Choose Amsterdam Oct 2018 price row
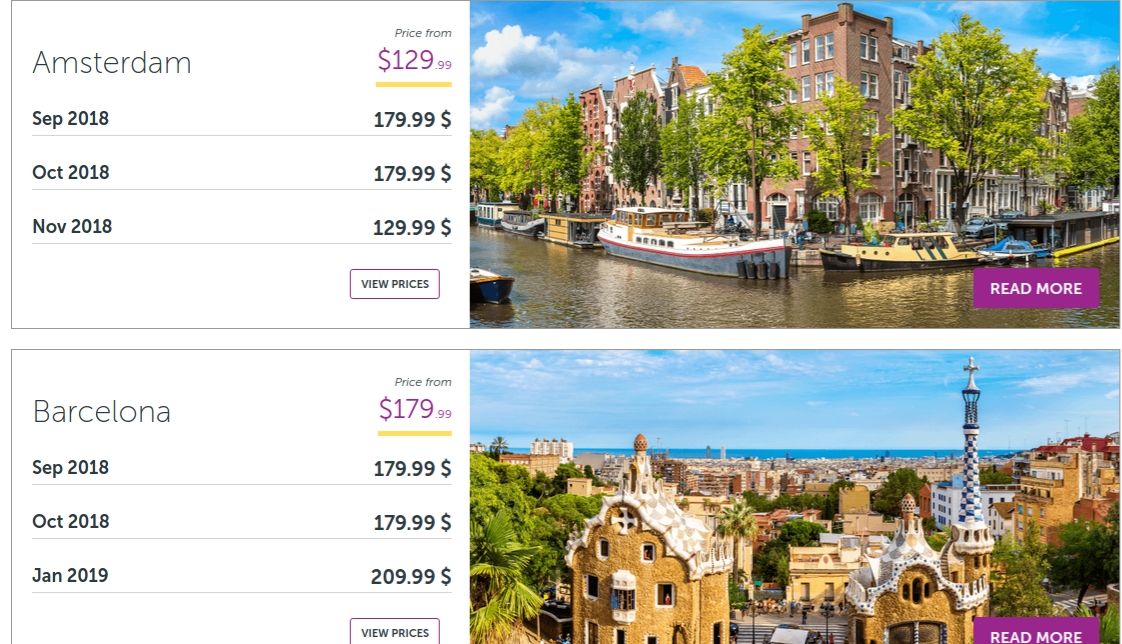The width and height of the screenshot is (1122, 644). click(242, 173)
